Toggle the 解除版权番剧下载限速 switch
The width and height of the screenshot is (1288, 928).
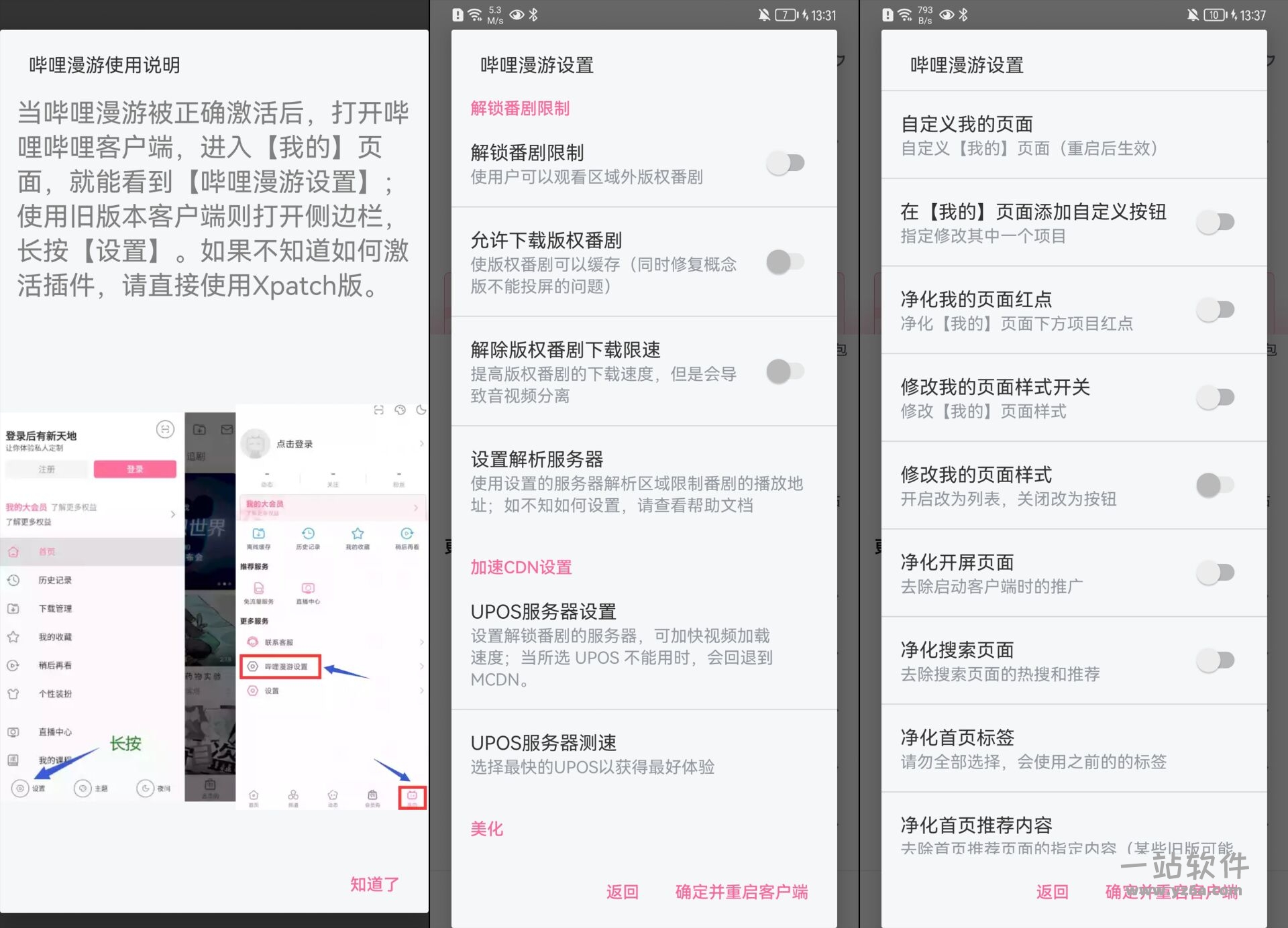(x=786, y=371)
